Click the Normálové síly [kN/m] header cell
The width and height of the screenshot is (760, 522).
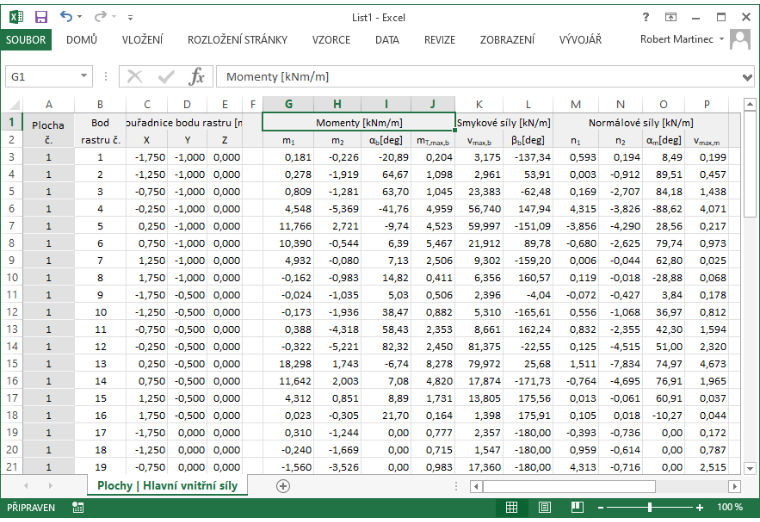pyautogui.click(x=640, y=123)
